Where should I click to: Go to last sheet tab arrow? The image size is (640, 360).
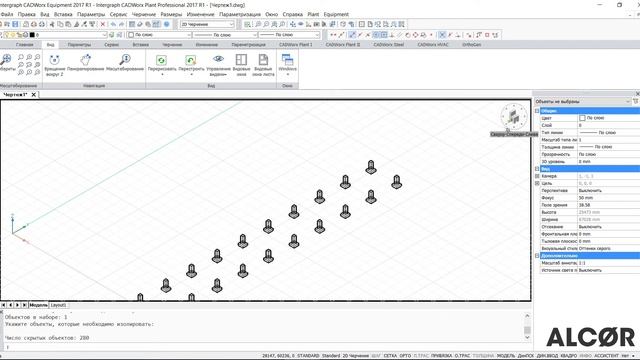coord(24,305)
